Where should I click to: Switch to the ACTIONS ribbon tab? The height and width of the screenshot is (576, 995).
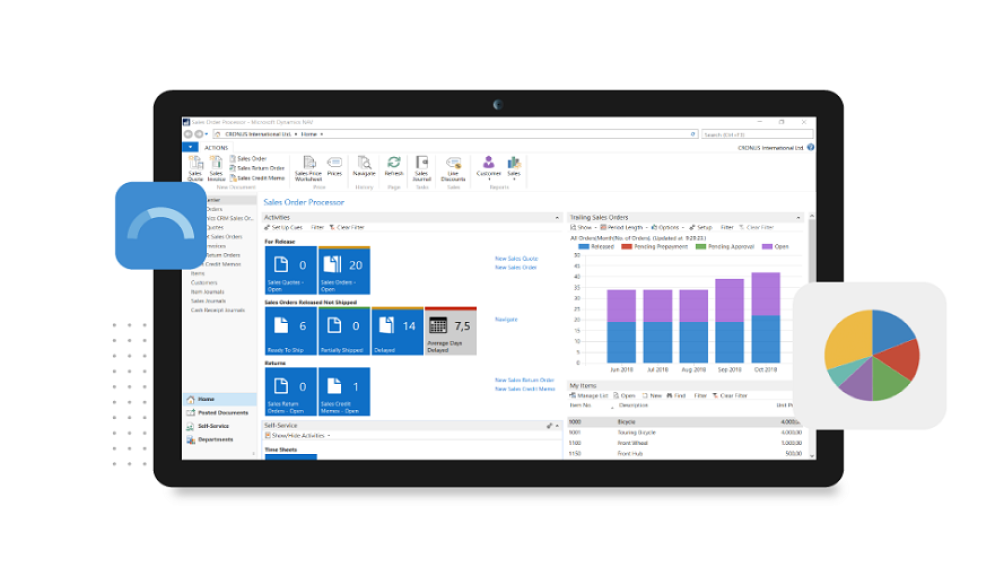[x=216, y=147]
